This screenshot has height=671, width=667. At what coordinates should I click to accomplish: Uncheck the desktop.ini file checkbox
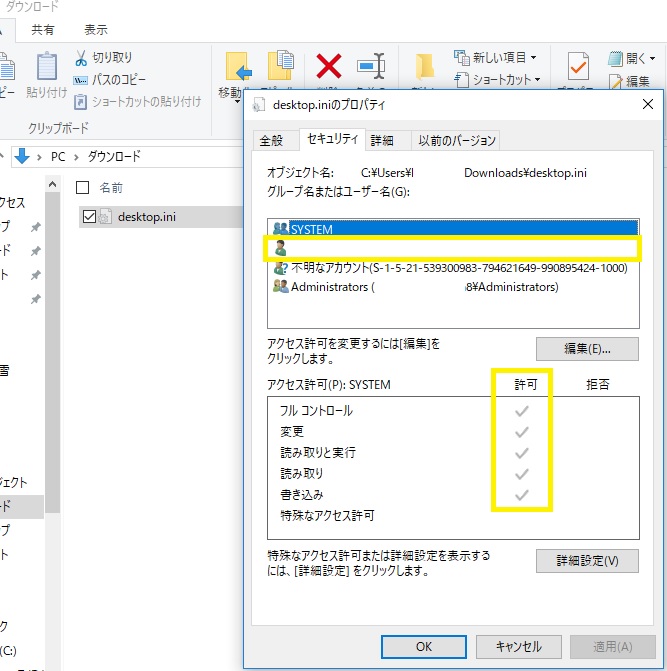coord(90,217)
